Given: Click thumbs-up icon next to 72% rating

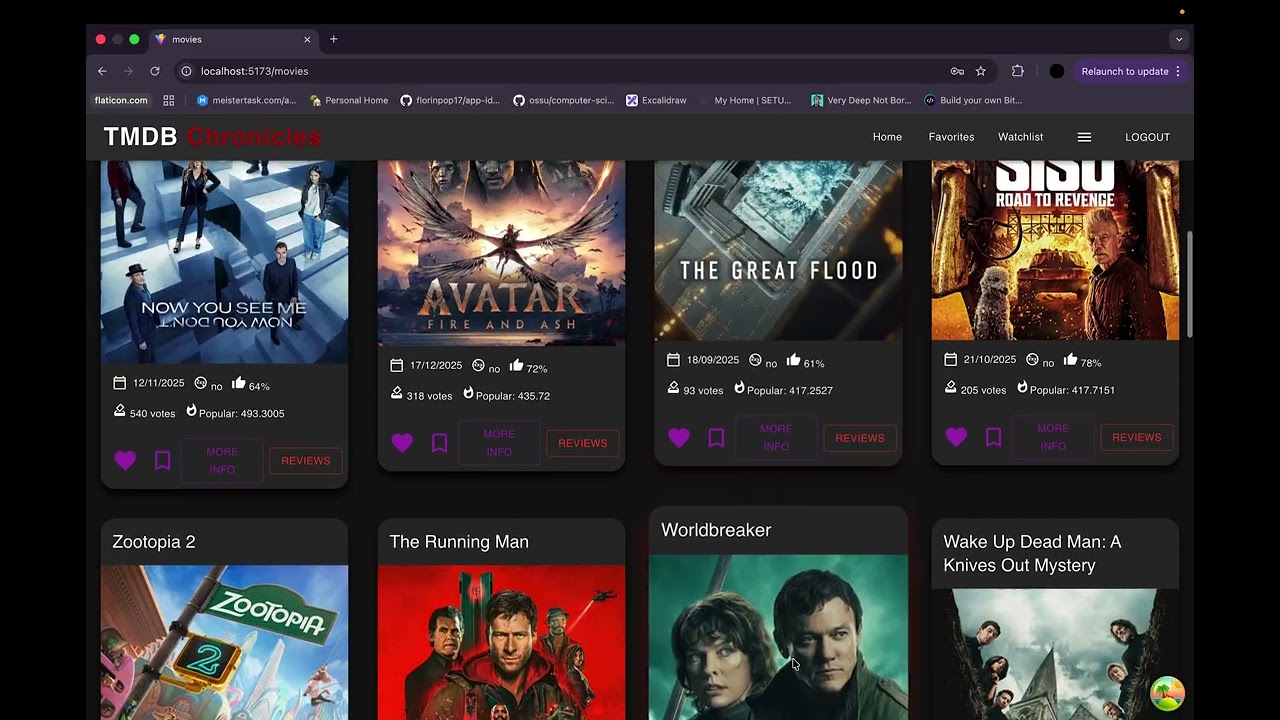Looking at the screenshot, I should [517, 366].
